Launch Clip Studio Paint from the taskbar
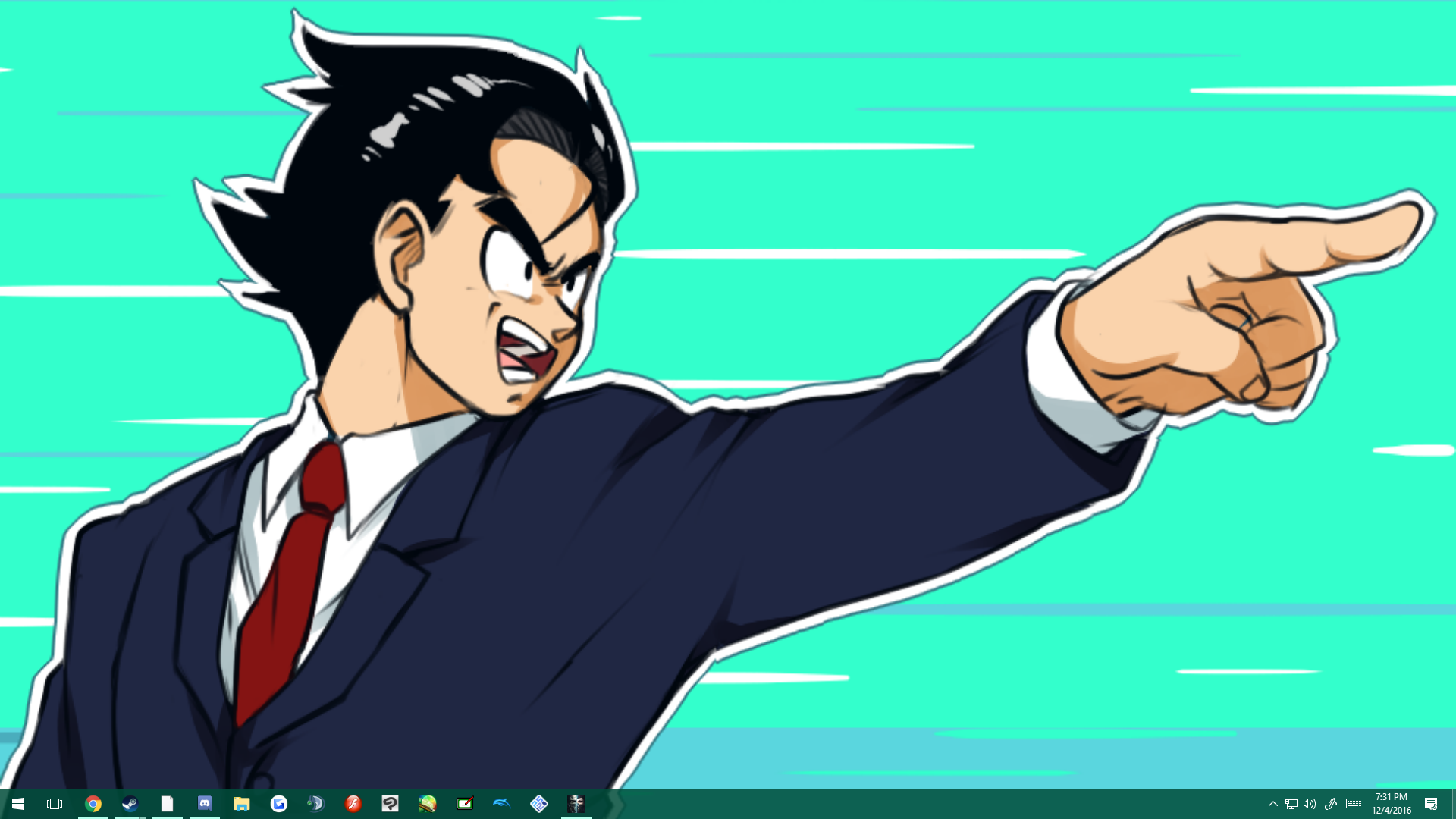The width and height of the screenshot is (1456, 819). click(391, 804)
